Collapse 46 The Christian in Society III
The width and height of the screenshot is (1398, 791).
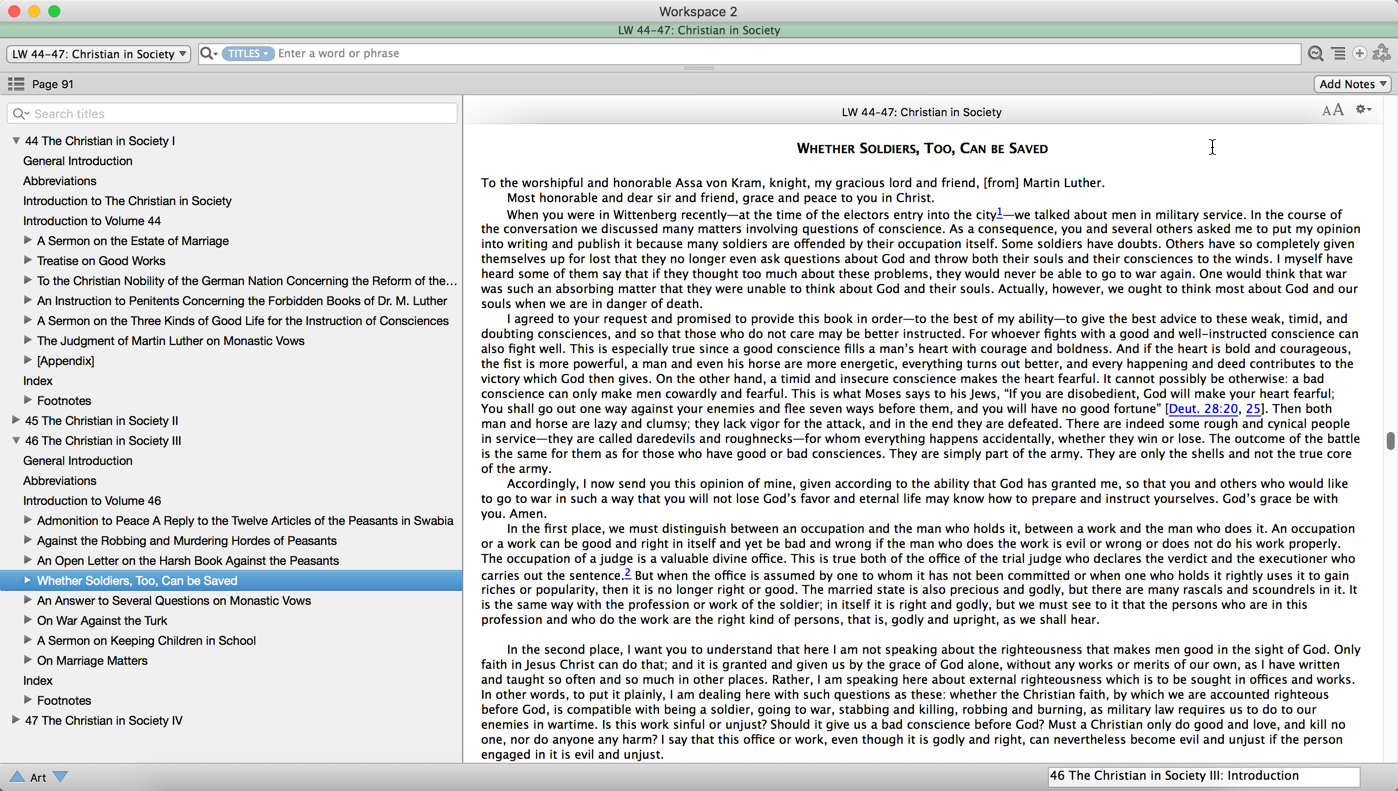(16, 441)
